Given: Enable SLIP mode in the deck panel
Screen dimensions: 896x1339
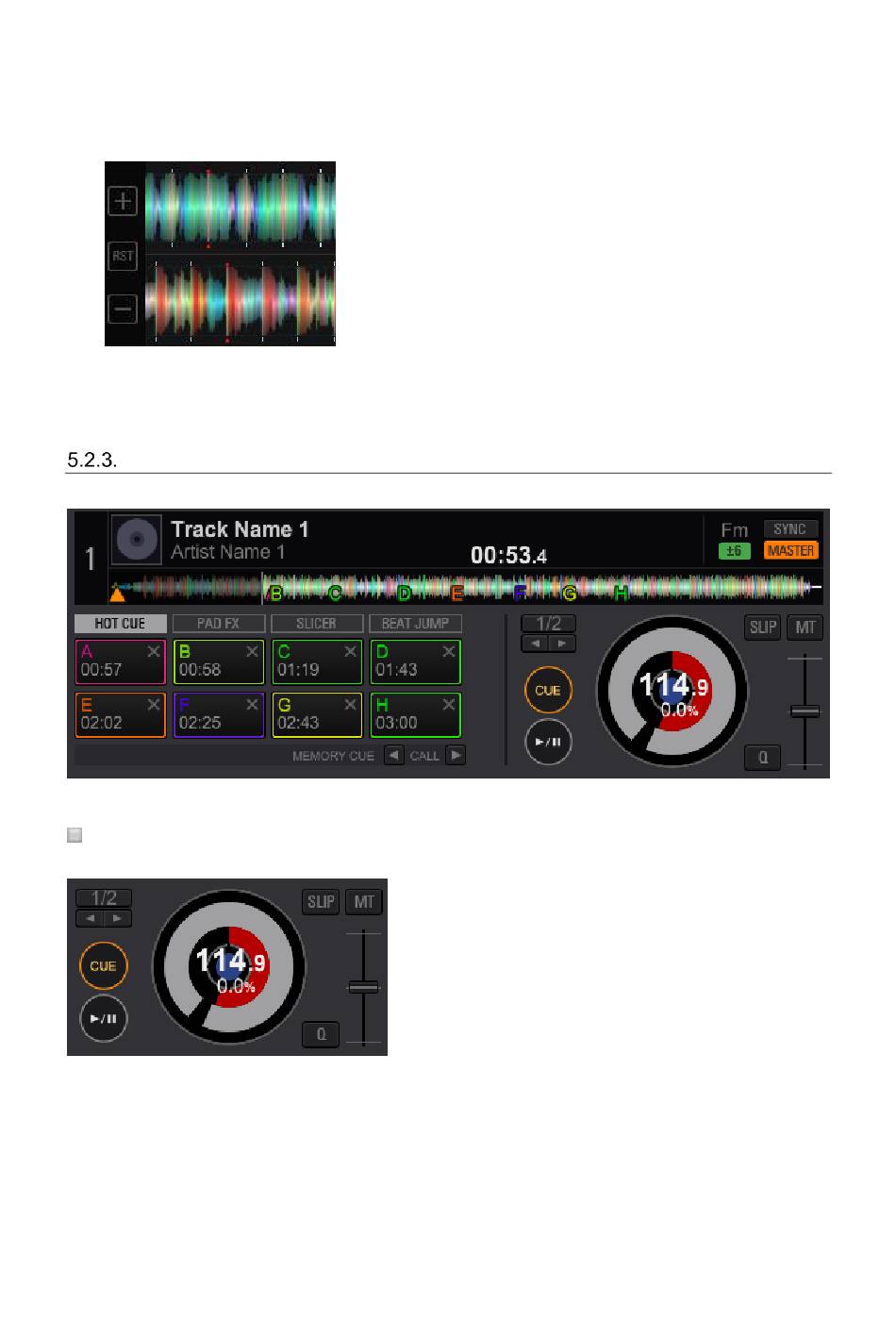Looking at the screenshot, I should pyautogui.click(x=763, y=628).
